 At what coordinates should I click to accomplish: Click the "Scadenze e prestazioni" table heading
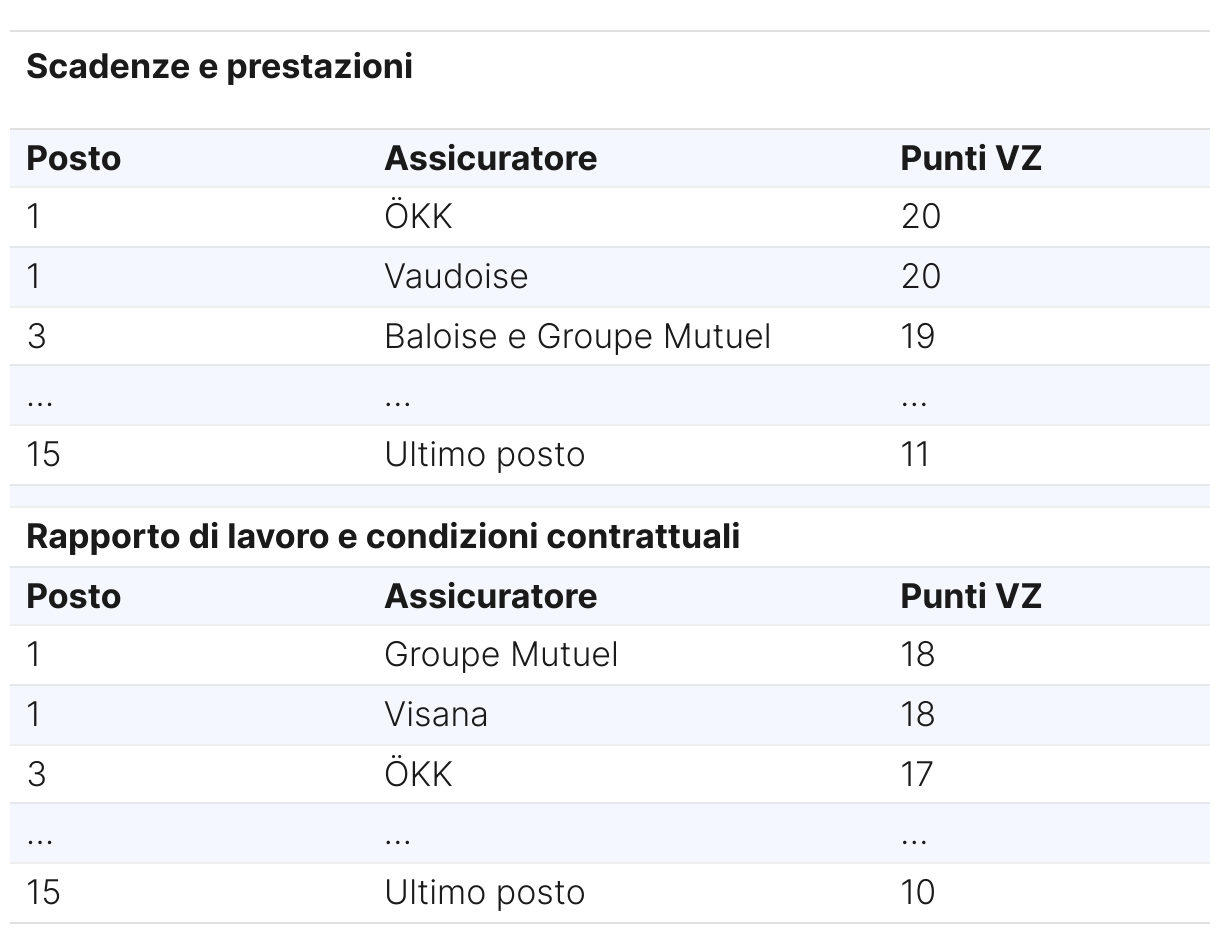coord(219,67)
